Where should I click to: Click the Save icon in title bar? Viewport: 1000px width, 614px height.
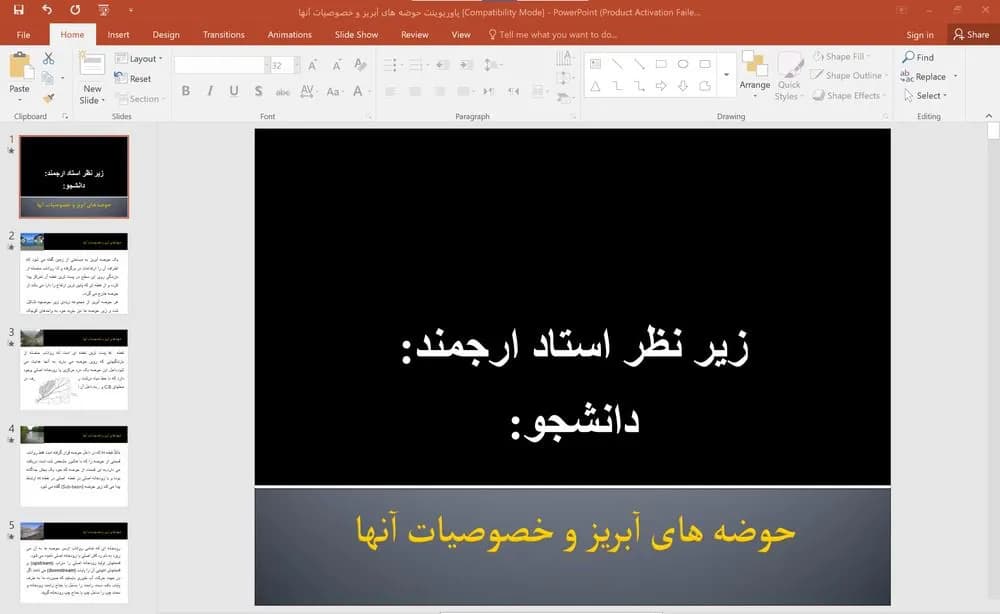pyautogui.click(x=18, y=10)
